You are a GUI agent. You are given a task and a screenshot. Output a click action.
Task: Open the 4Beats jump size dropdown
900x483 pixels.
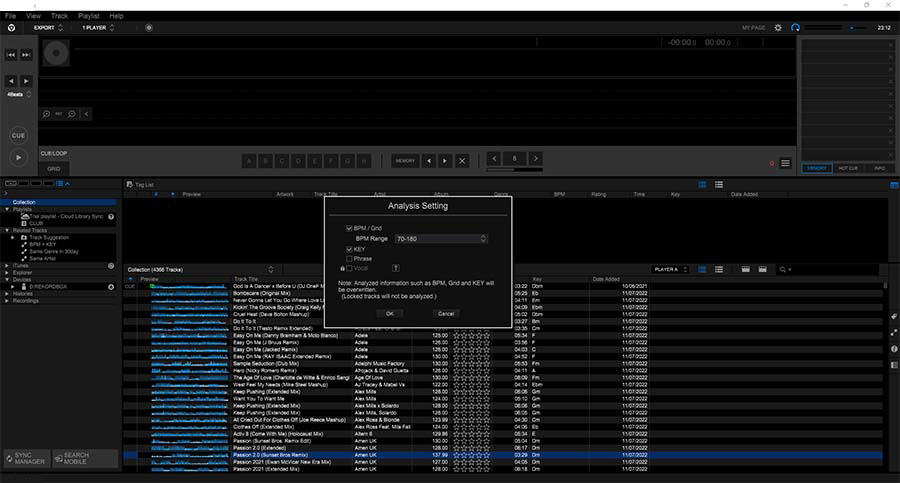pyautogui.click(x=19, y=94)
